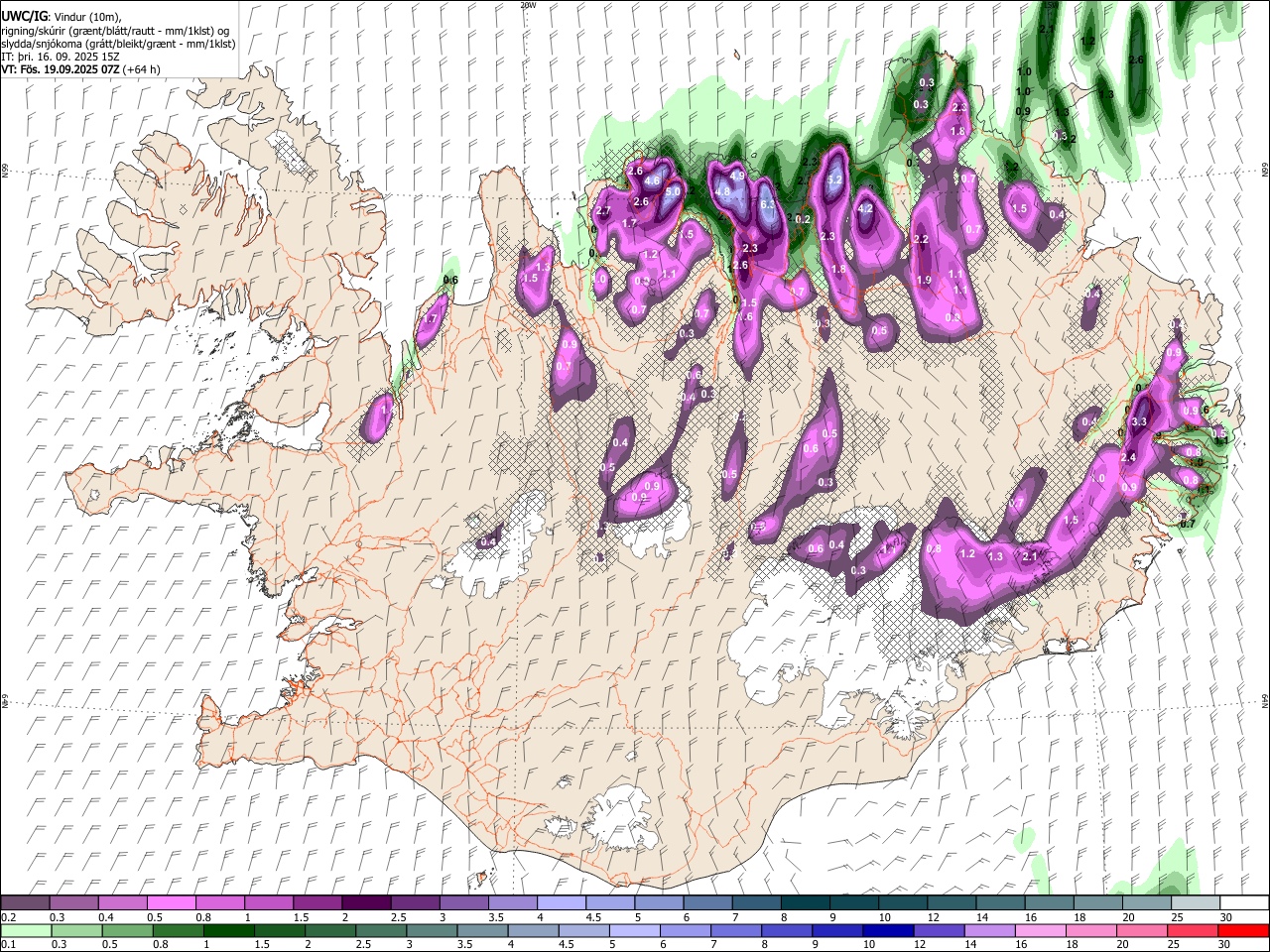
Task: Pick the snow legend swatch starting at 1.5
Action: point(317,903)
